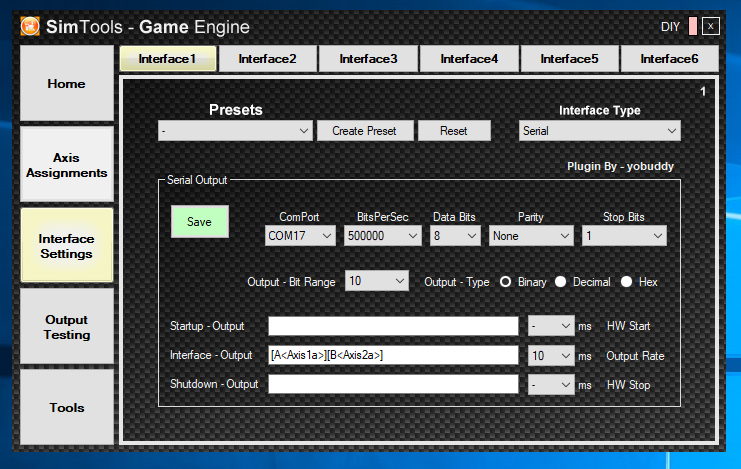Viewport: 741px width, 469px height.
Task: Click the 'Output Rate' label
Action: pos(635,356)
